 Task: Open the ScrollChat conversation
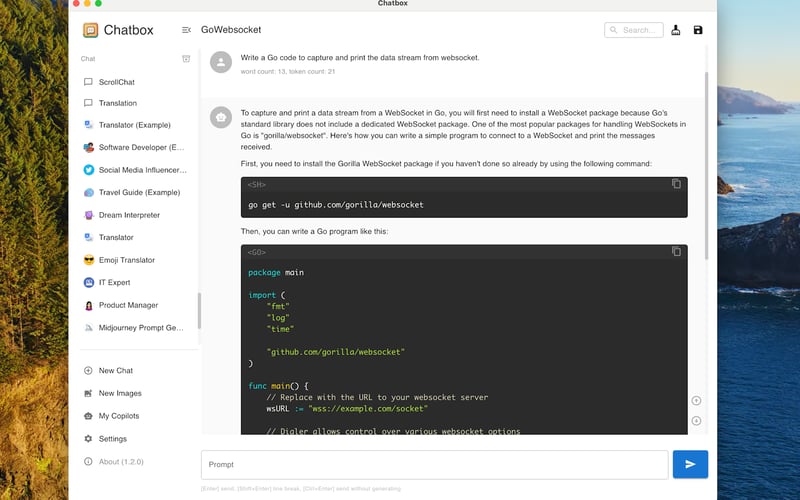click(118, 81)
